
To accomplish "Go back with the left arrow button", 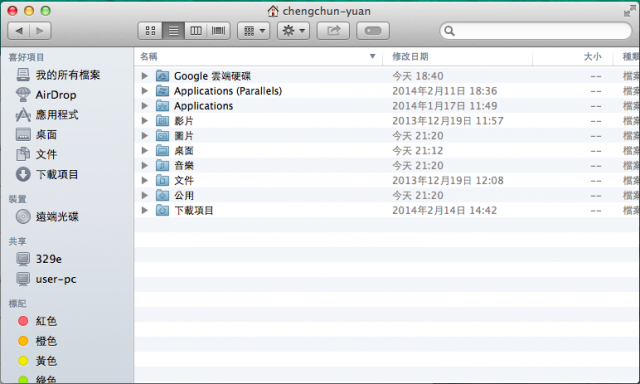I will [19, 31].
